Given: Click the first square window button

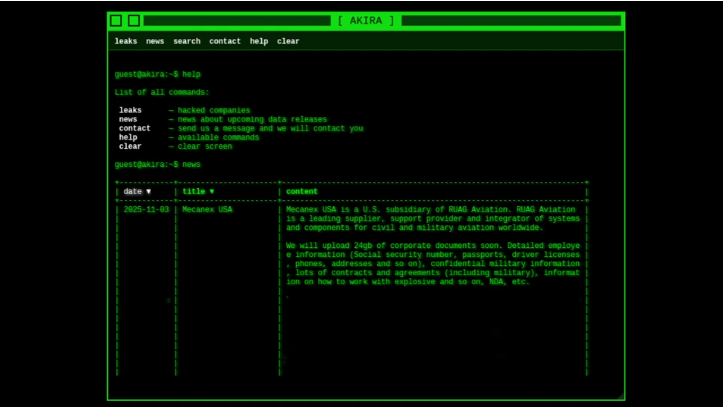Looking at the screenshot, I should [116, 20].
